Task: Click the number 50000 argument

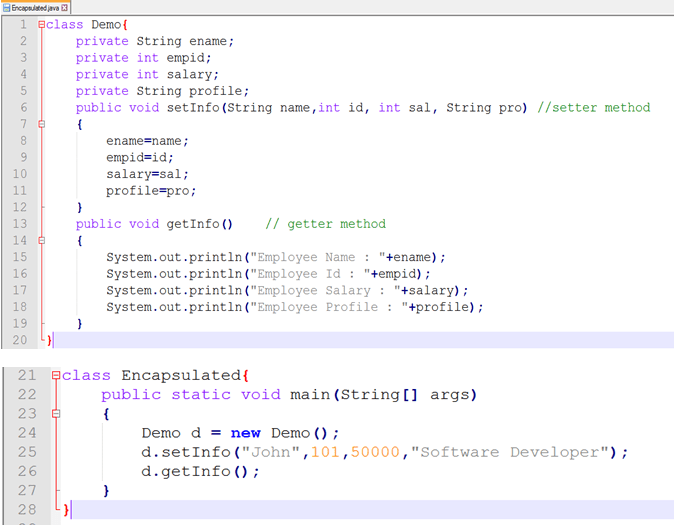Action: (x=375, y=452)
